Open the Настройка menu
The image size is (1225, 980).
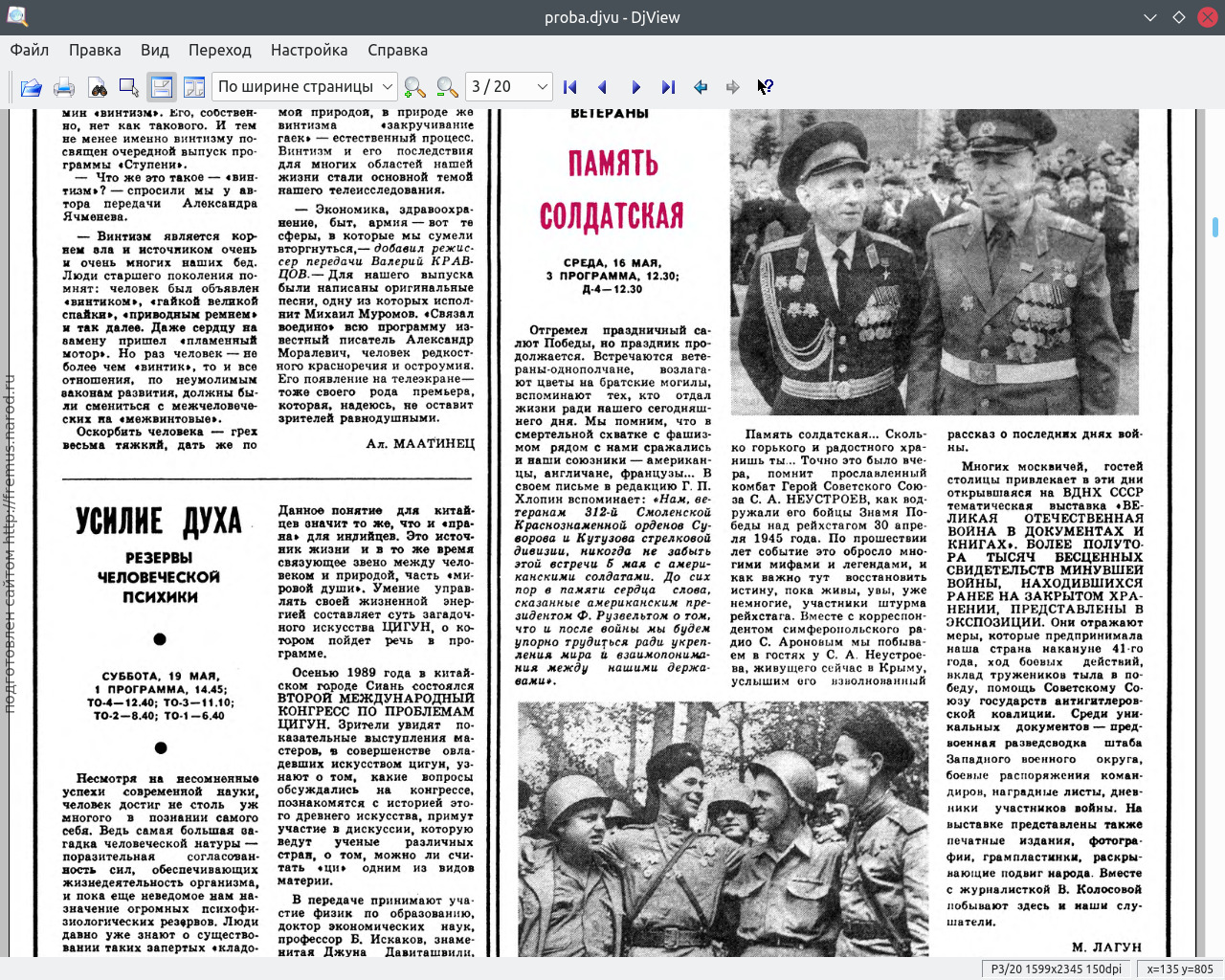point(309,50)
